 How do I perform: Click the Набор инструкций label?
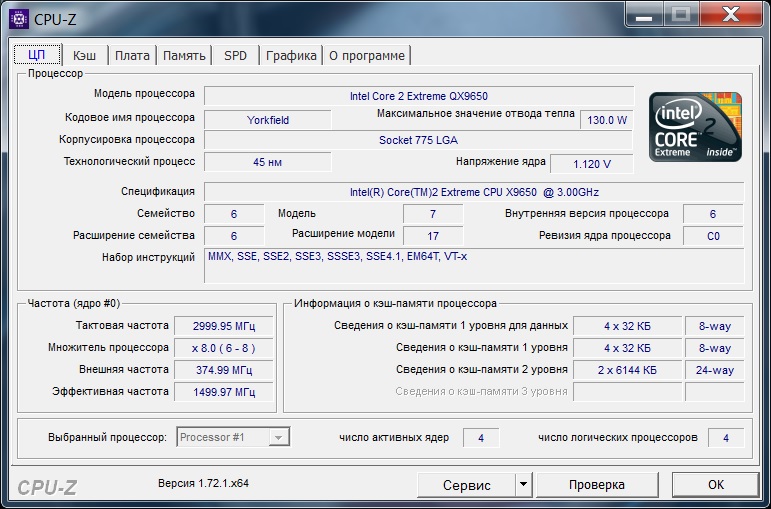click(148, 257)
